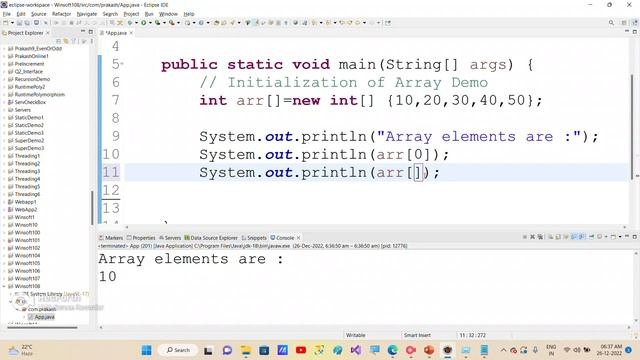Viewport: 640px width, 360px height.
Task: Open the Navigate menu
Action: click(87, 14)
